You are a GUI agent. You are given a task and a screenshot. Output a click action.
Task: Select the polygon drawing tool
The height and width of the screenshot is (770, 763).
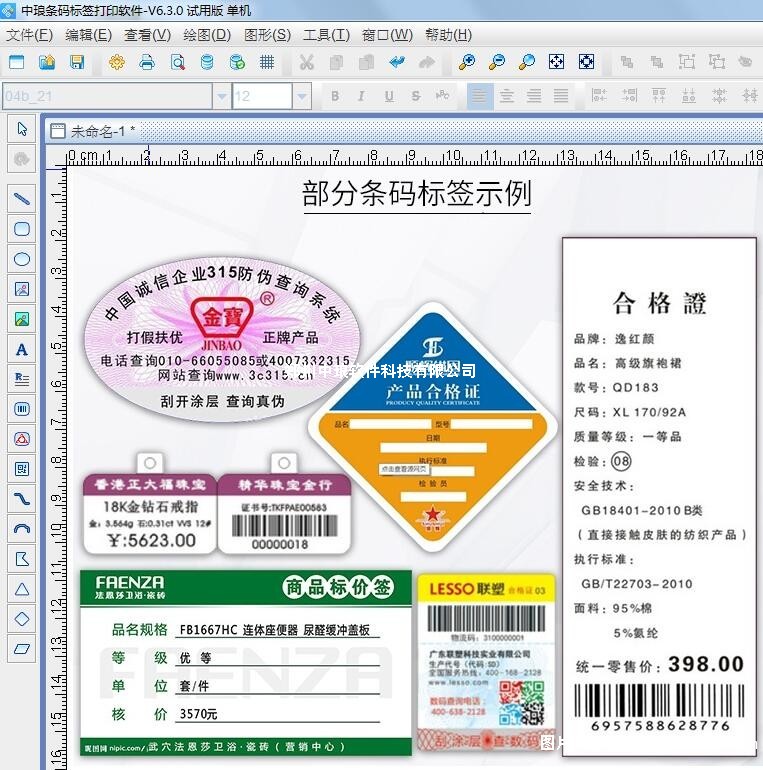pos(22,558)
